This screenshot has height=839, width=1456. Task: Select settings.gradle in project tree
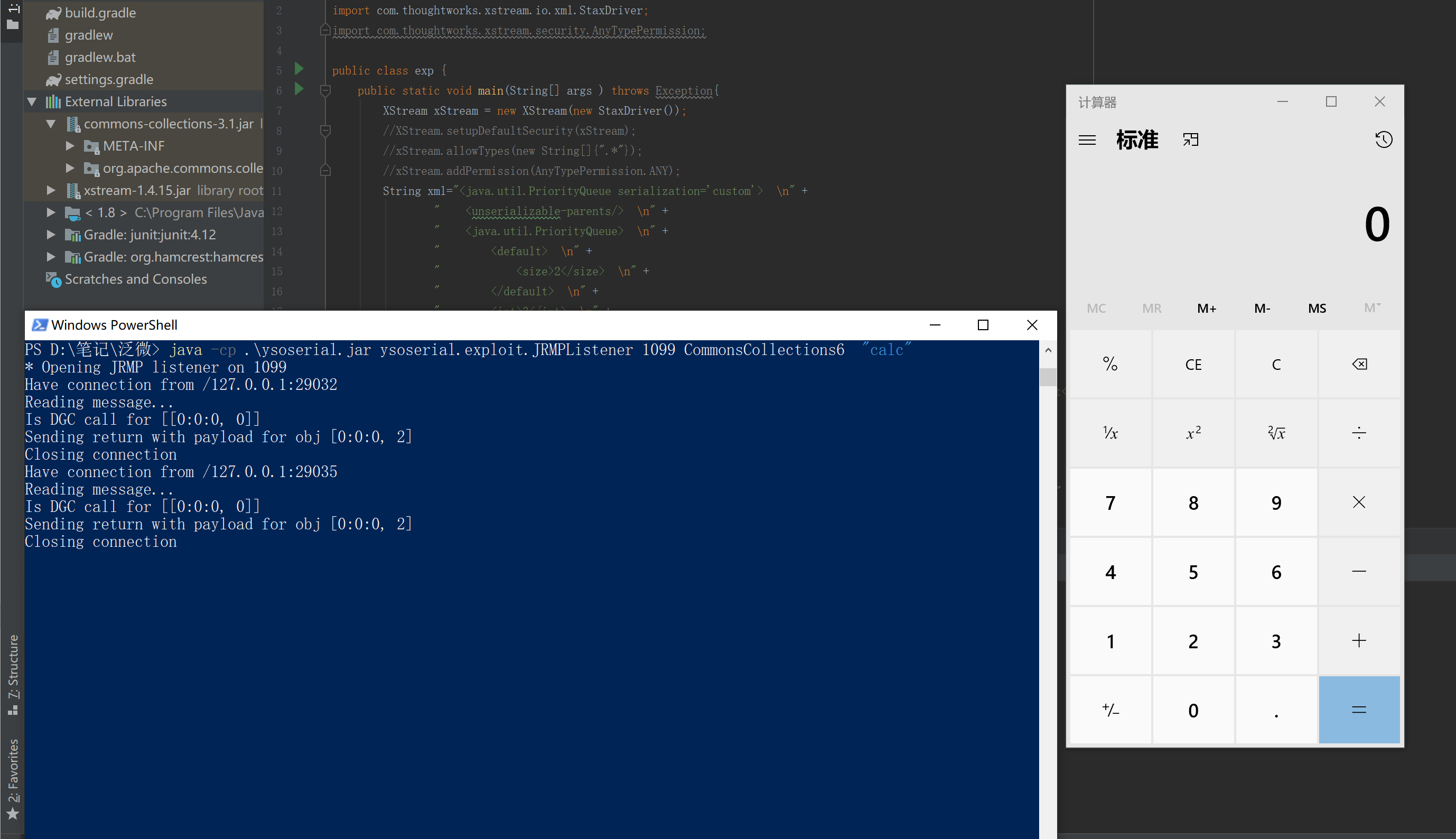108,80
